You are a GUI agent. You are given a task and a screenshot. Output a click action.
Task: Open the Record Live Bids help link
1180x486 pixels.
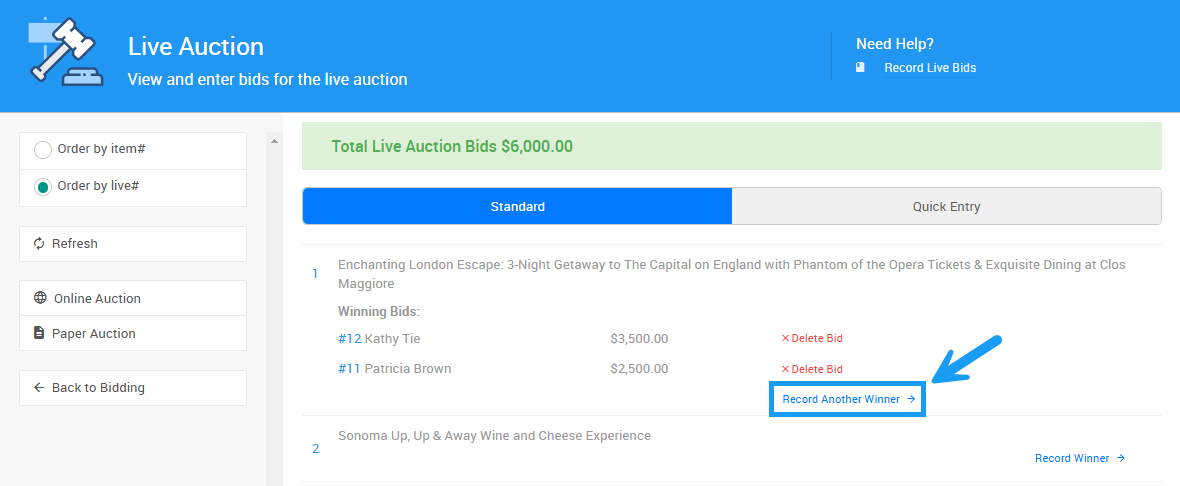click(930, 68)
